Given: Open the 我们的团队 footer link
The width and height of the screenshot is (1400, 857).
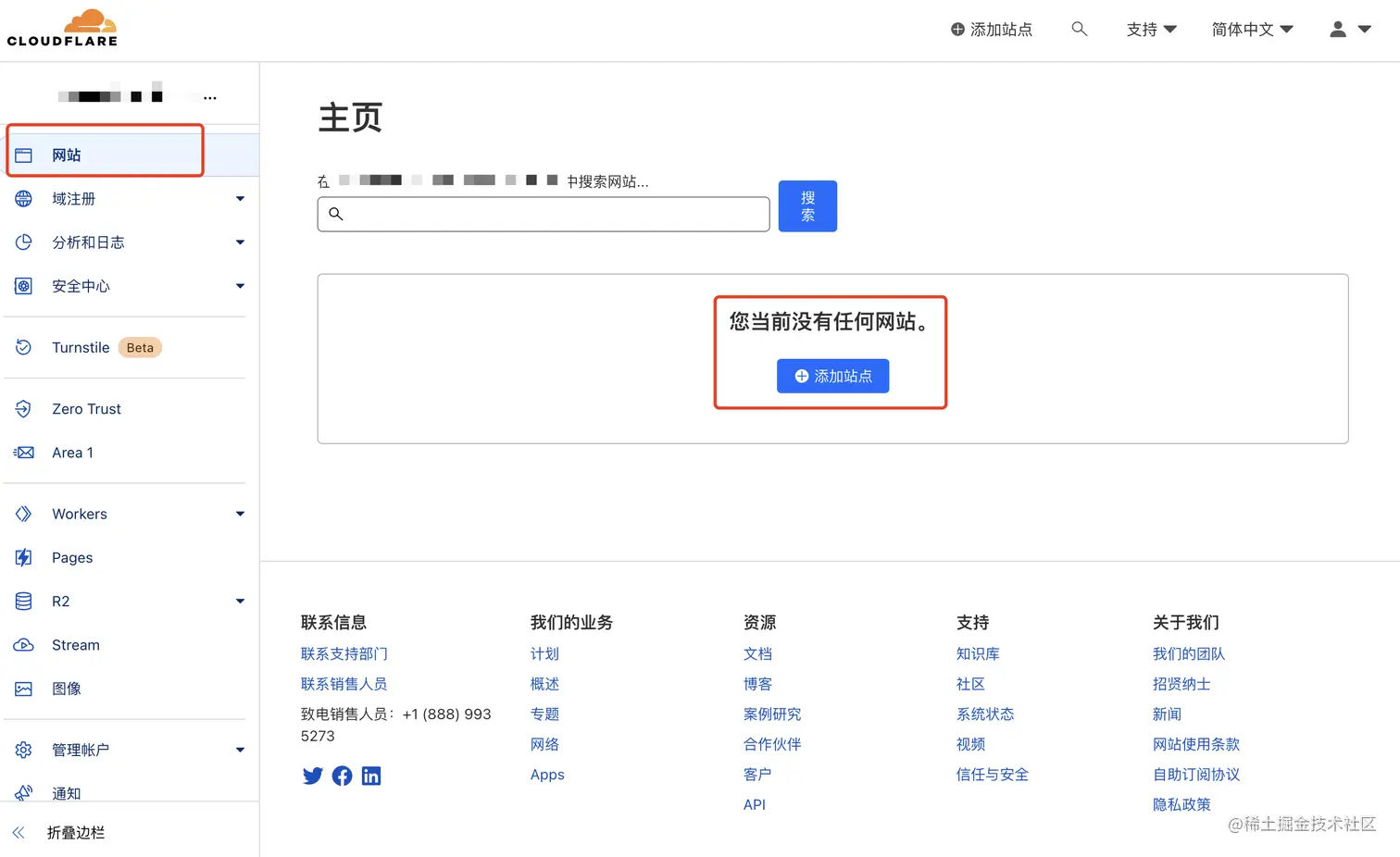Looking at the screenshot, I should pos(1189,653).
